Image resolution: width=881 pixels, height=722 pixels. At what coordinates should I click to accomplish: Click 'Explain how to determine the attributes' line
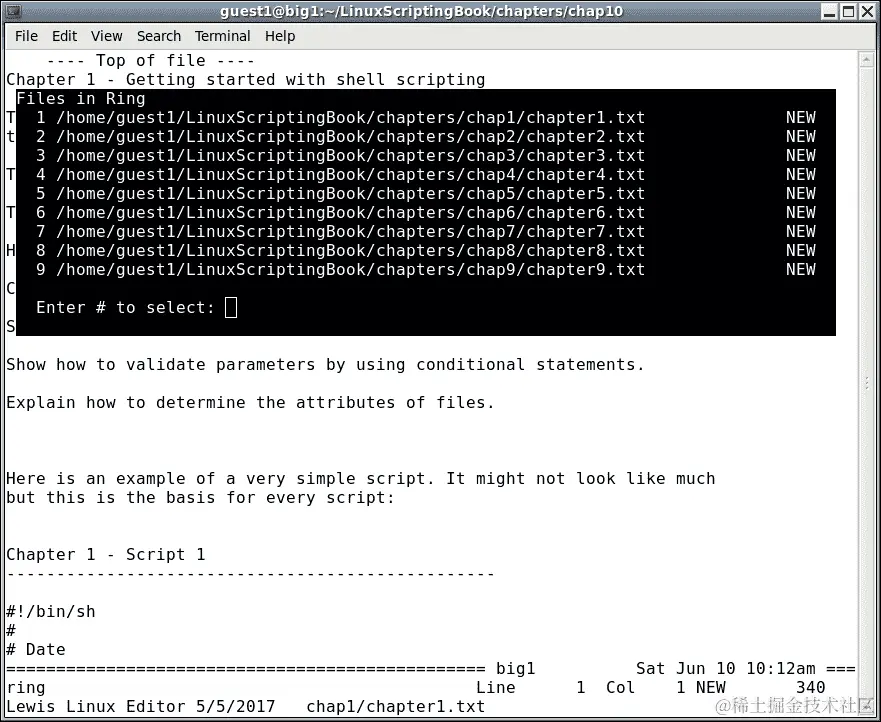pos(250,403)
